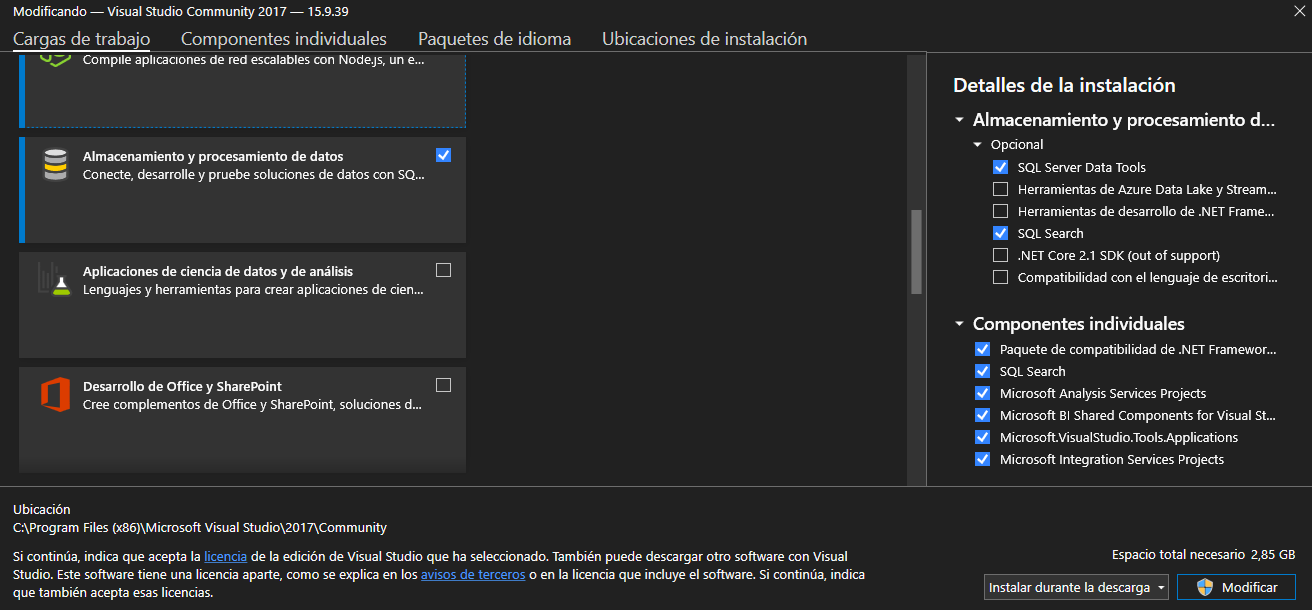Check Desarrollo de Office y SharePoint workload

coord(444,385)
